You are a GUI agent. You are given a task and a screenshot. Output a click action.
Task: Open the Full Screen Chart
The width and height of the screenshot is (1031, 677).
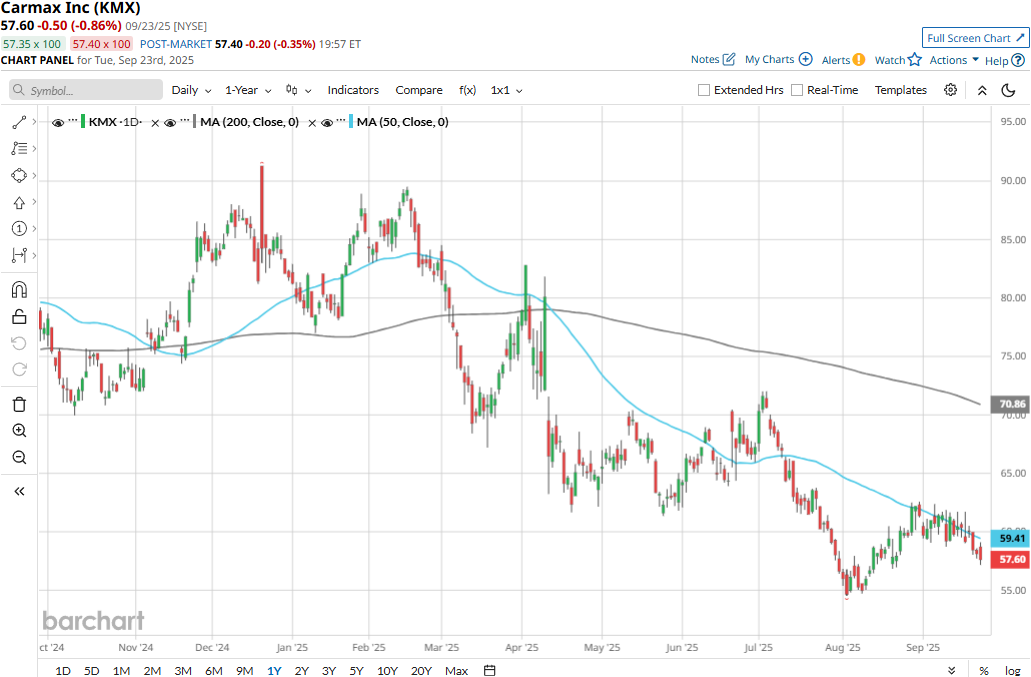976,38
